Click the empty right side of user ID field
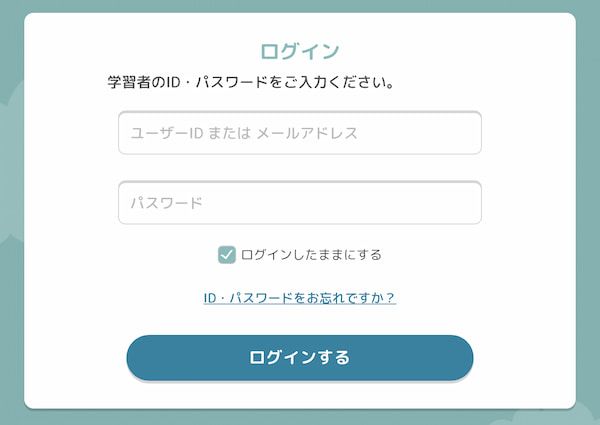The width and height of the screenshot is (600, 425). point(419,133)
